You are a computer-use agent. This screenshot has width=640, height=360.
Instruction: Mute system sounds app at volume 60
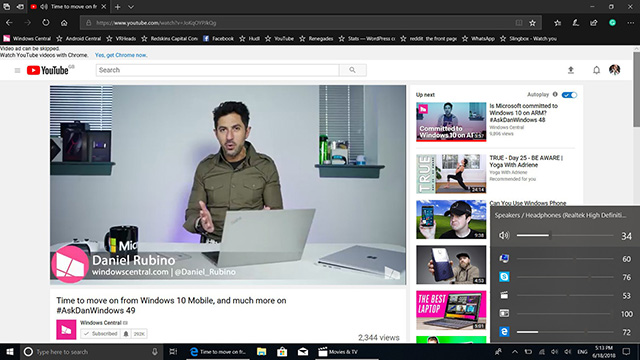[504, 258]
